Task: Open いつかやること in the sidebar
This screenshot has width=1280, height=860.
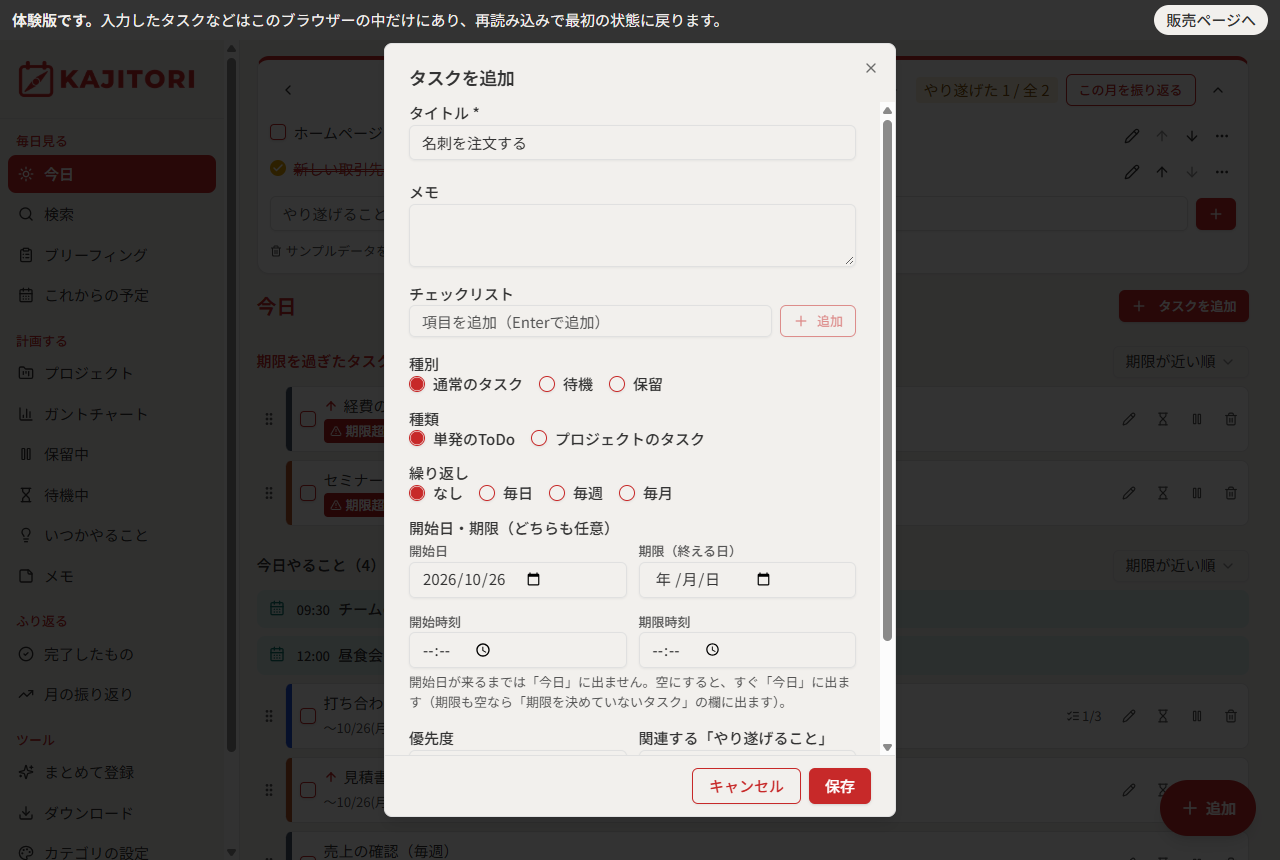Action: (x=112, y=535)
